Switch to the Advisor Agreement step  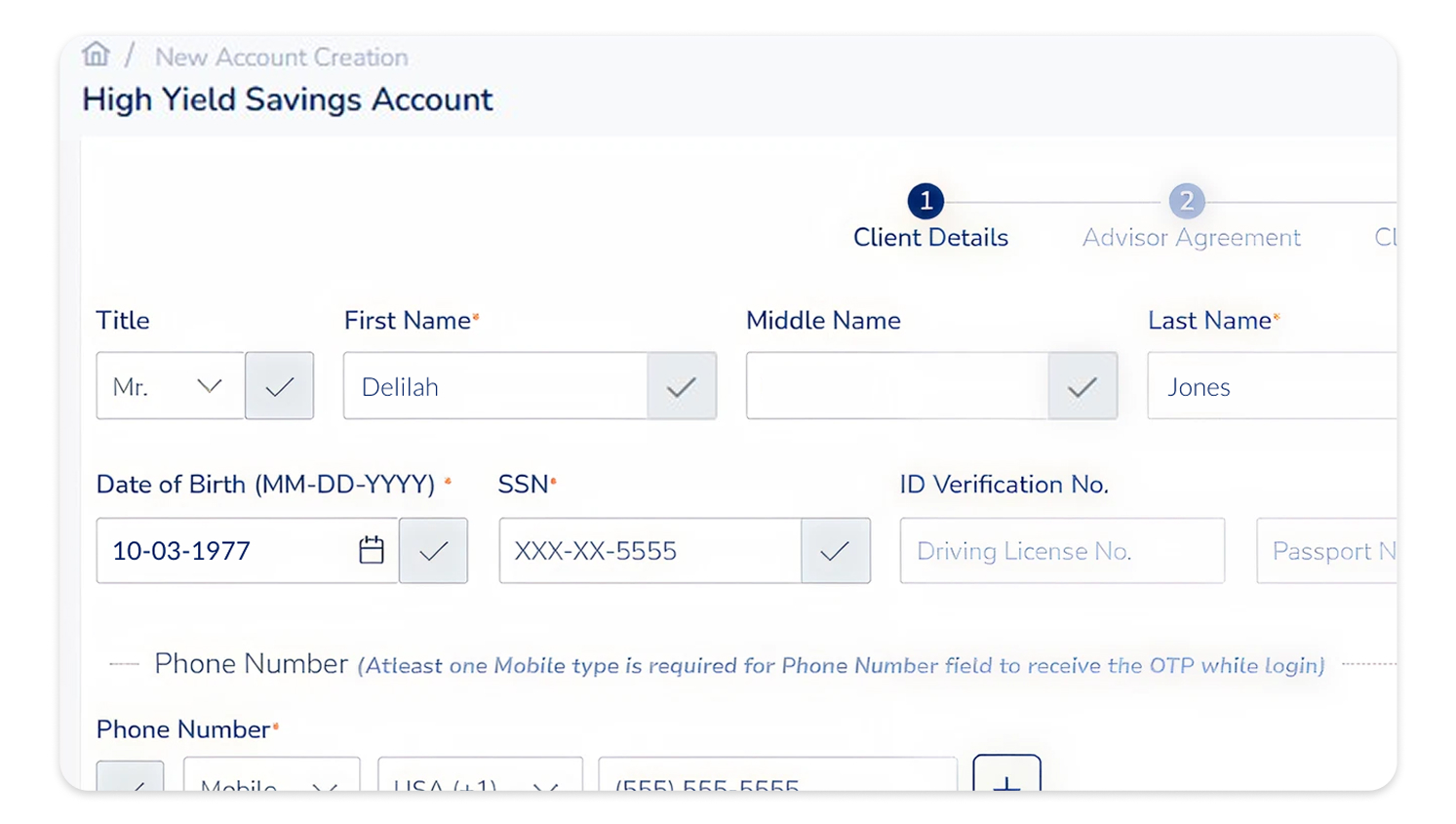[1191, 238]
